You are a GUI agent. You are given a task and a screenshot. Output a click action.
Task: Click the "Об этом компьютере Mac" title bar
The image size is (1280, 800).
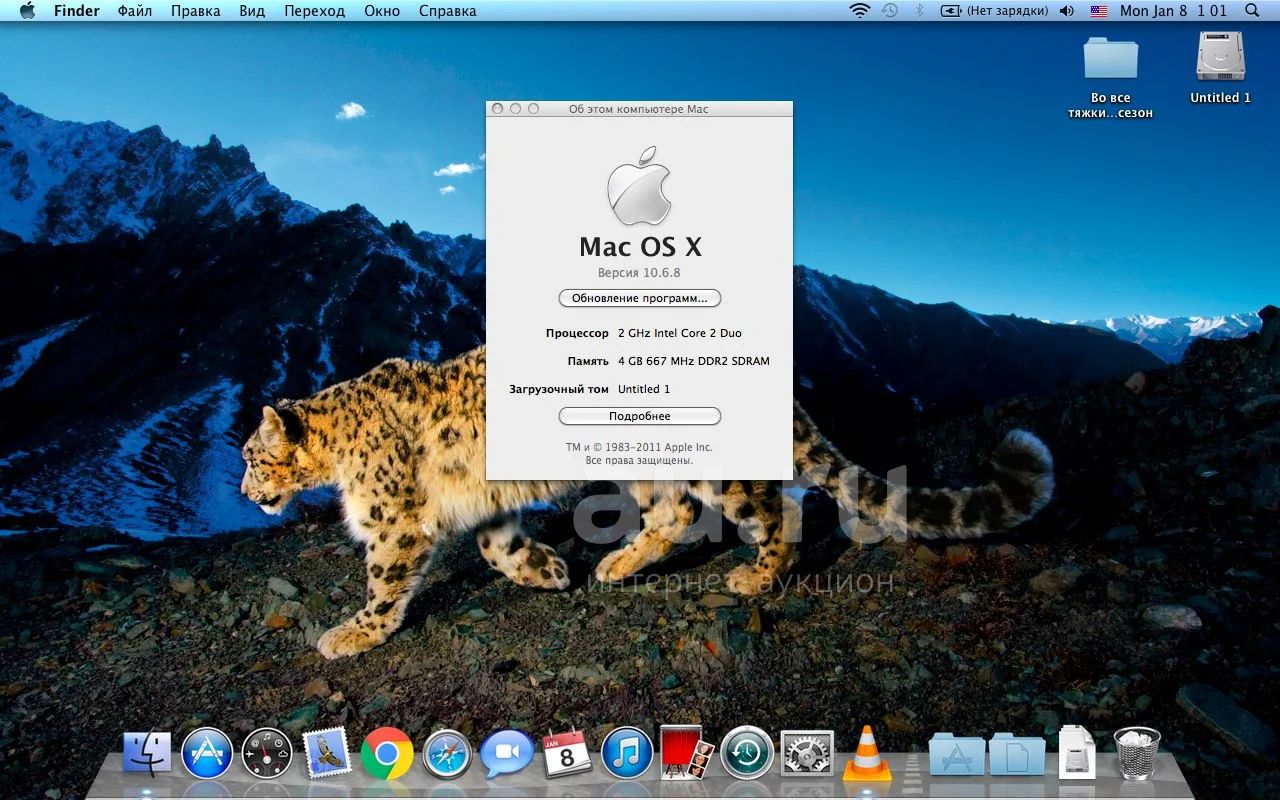pyautogui.click(x=639, y=108)
